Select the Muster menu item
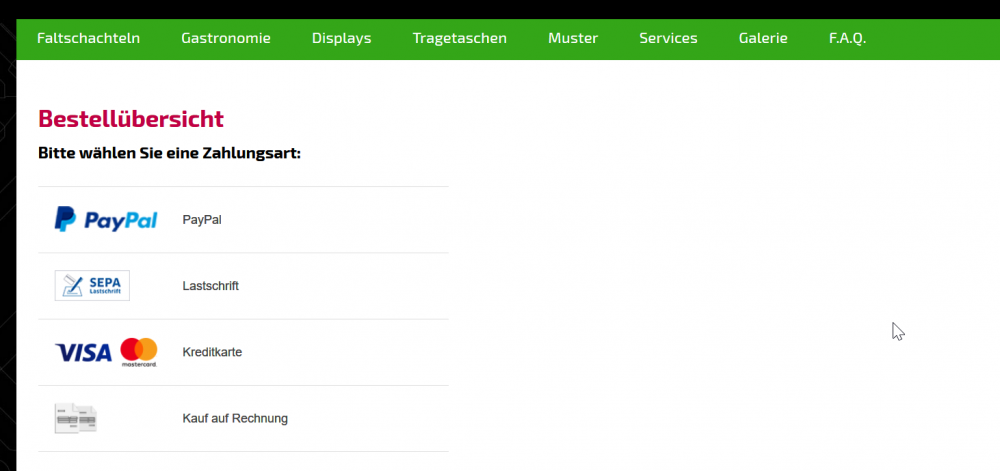The height and width of the screenshot is (471, 1000). coord(573,38)
